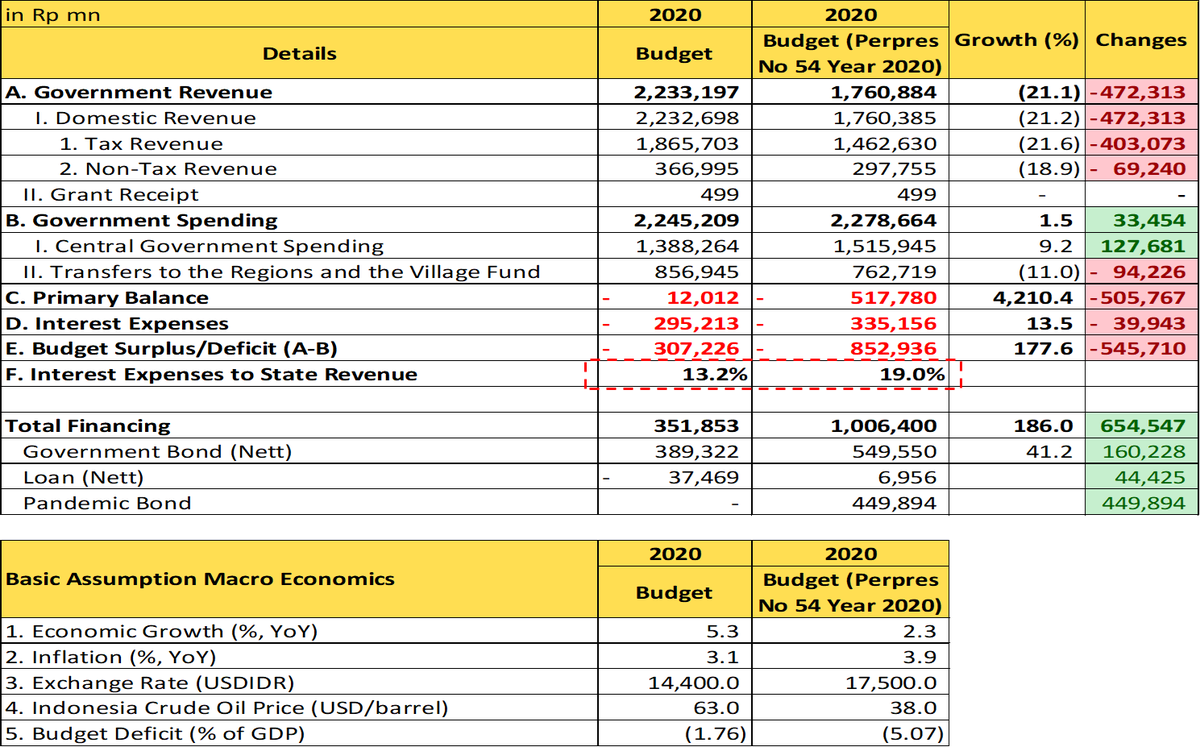Click '4. Indonesia Crude Oil Price (USD/barrel)' label
This screenshot has width=1200, height=747.
[x=226, y=709]
